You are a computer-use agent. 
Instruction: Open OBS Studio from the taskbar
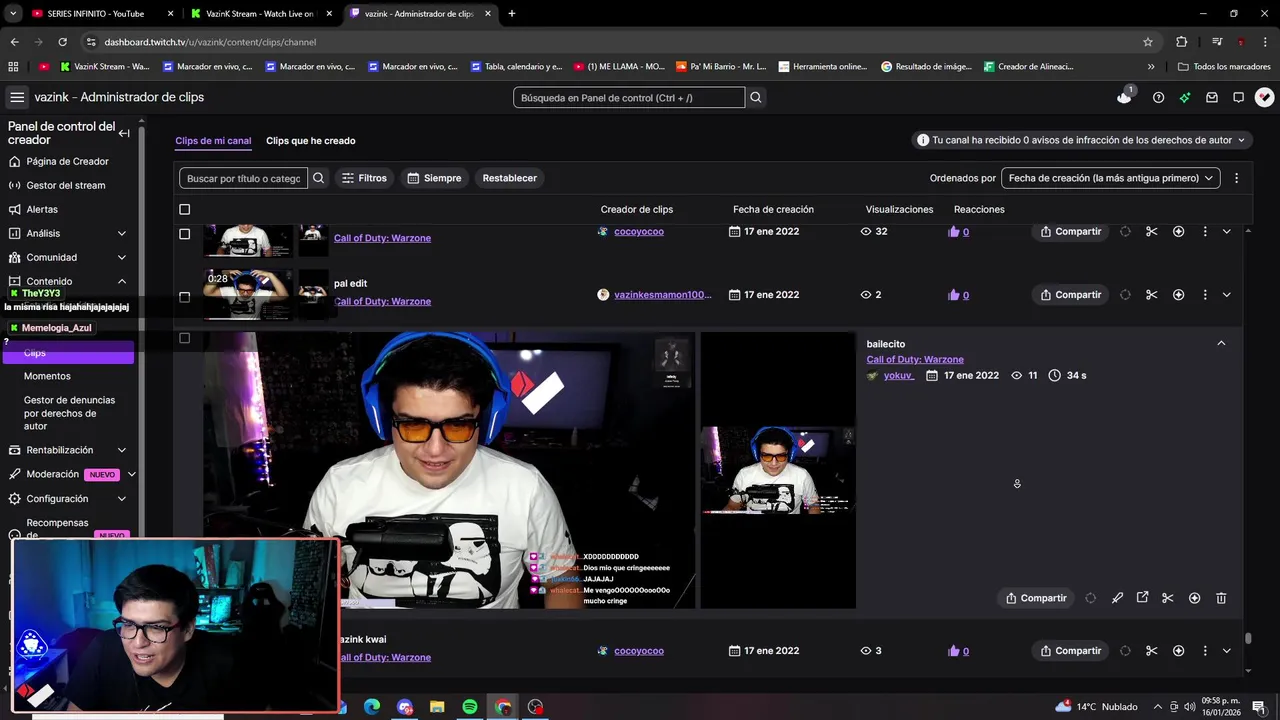pyautogui.click(x=536, y=707)
